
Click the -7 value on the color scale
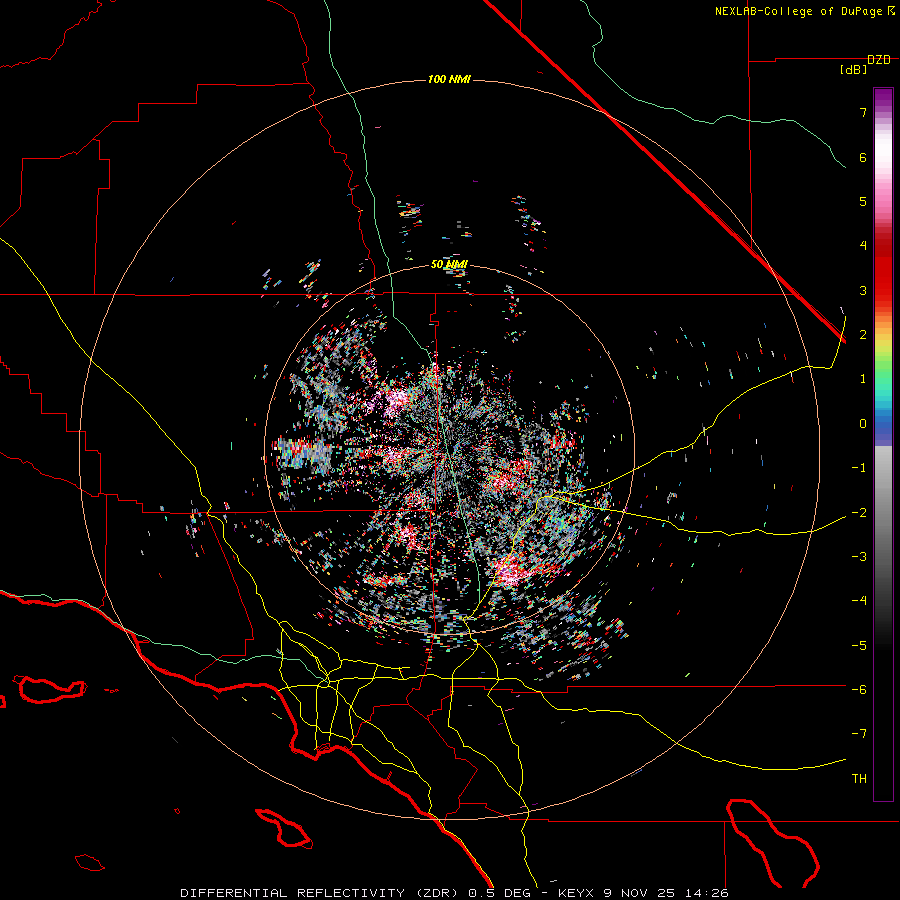pyautogui.click(x=859, y=734)
